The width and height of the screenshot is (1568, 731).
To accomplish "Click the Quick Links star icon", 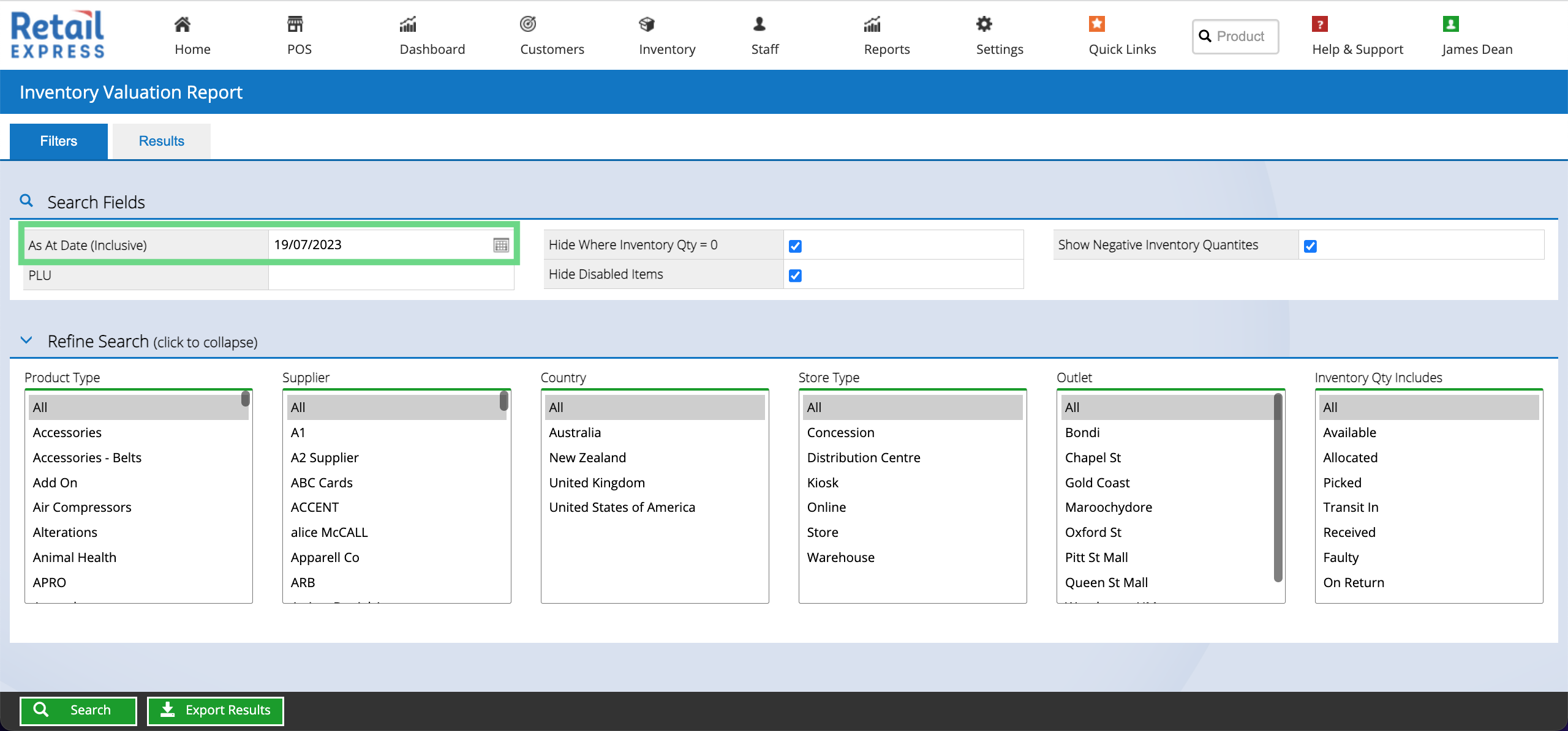I will click(x=1097, y=24).
